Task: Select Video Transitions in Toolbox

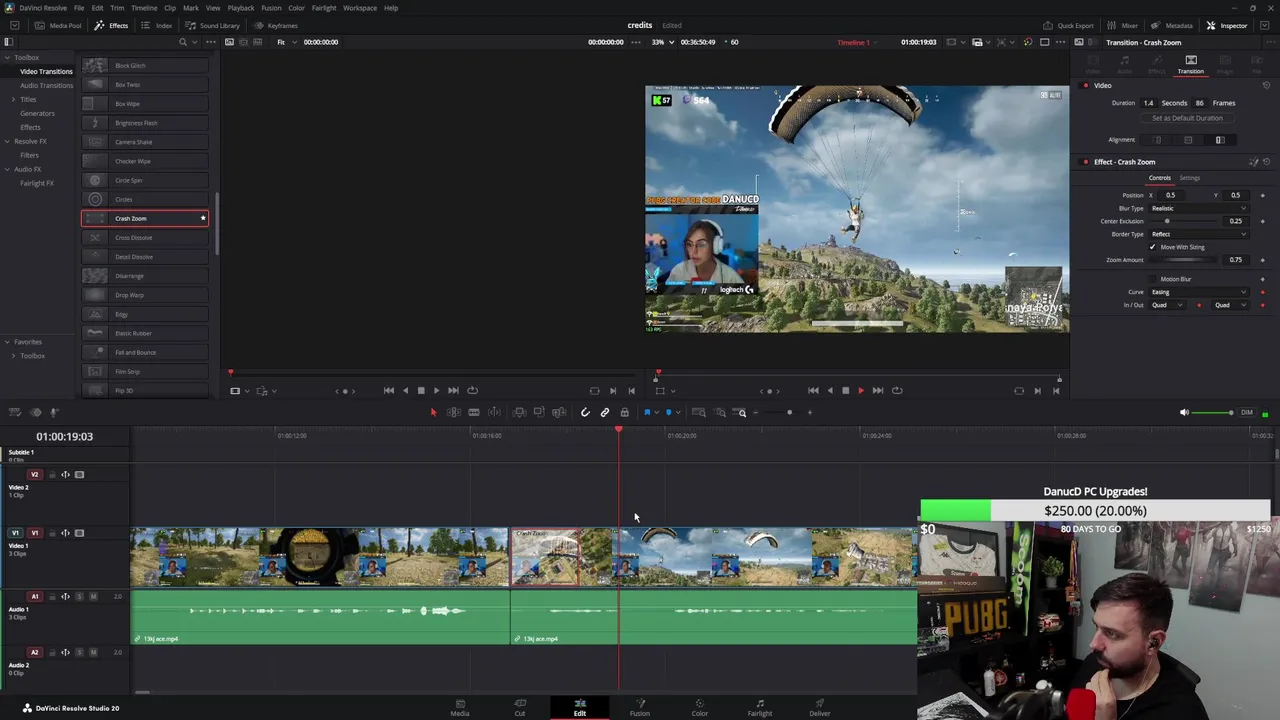Action: 46,71
